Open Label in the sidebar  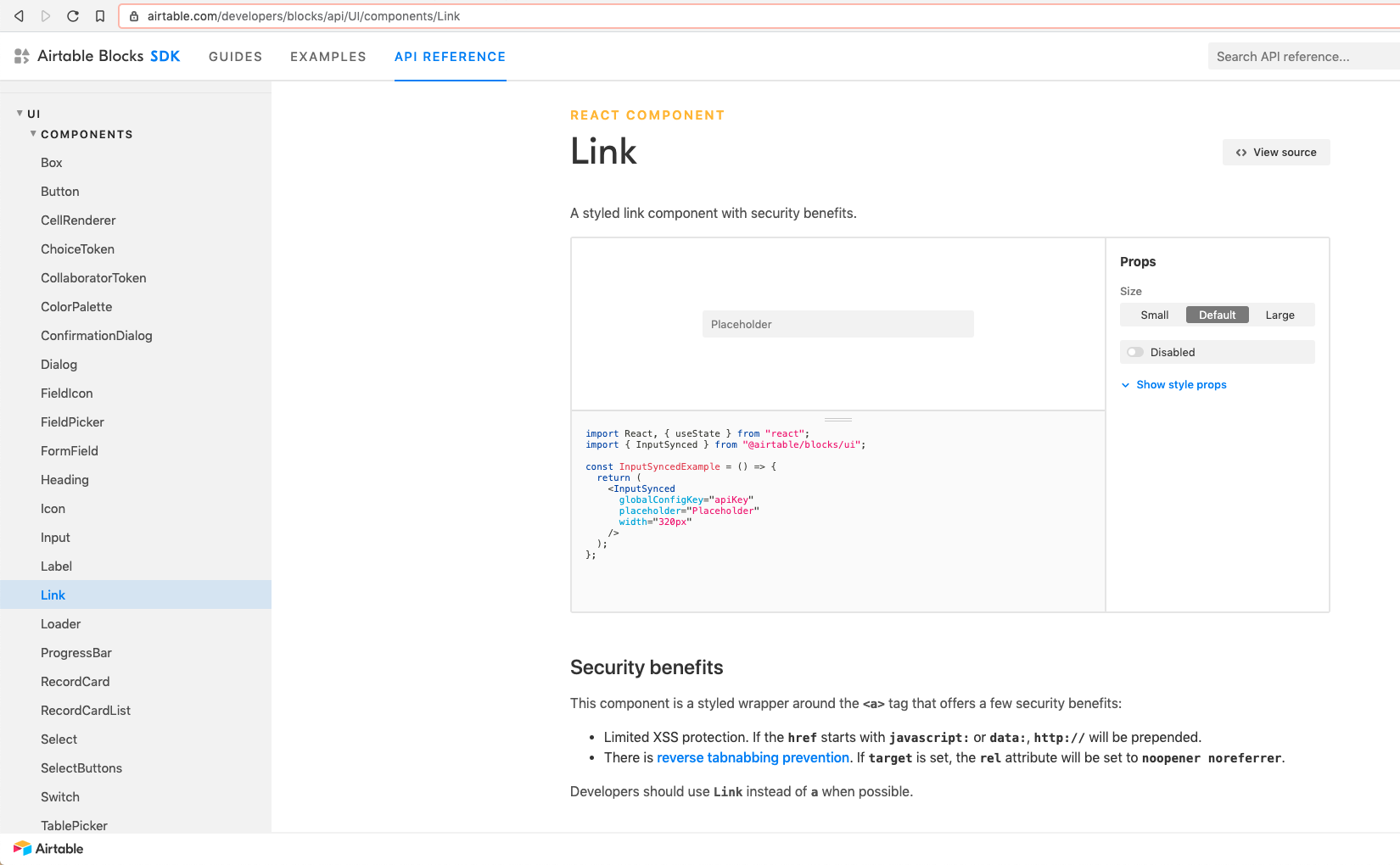(56, 566)
